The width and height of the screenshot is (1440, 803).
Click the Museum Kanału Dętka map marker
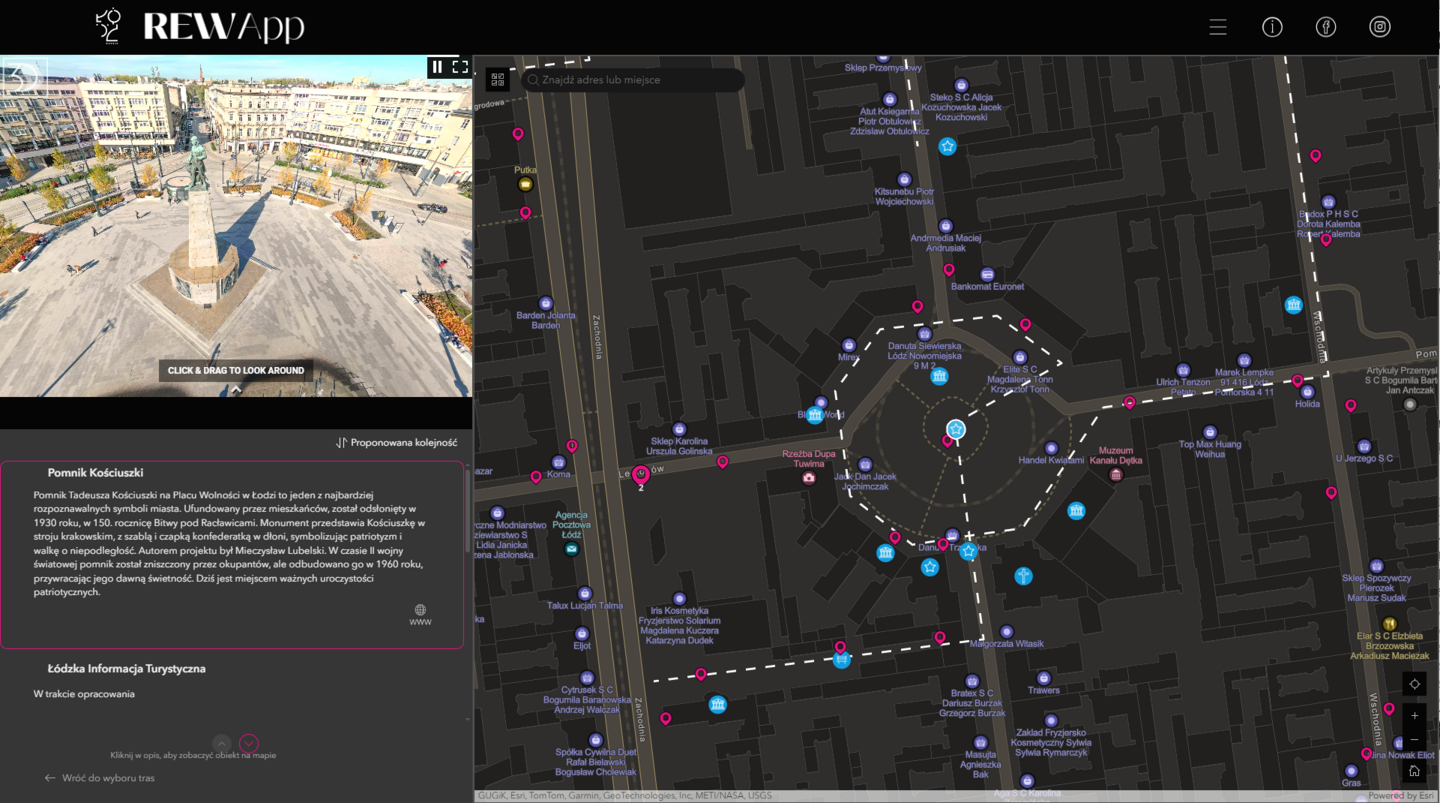point(1116,474)
